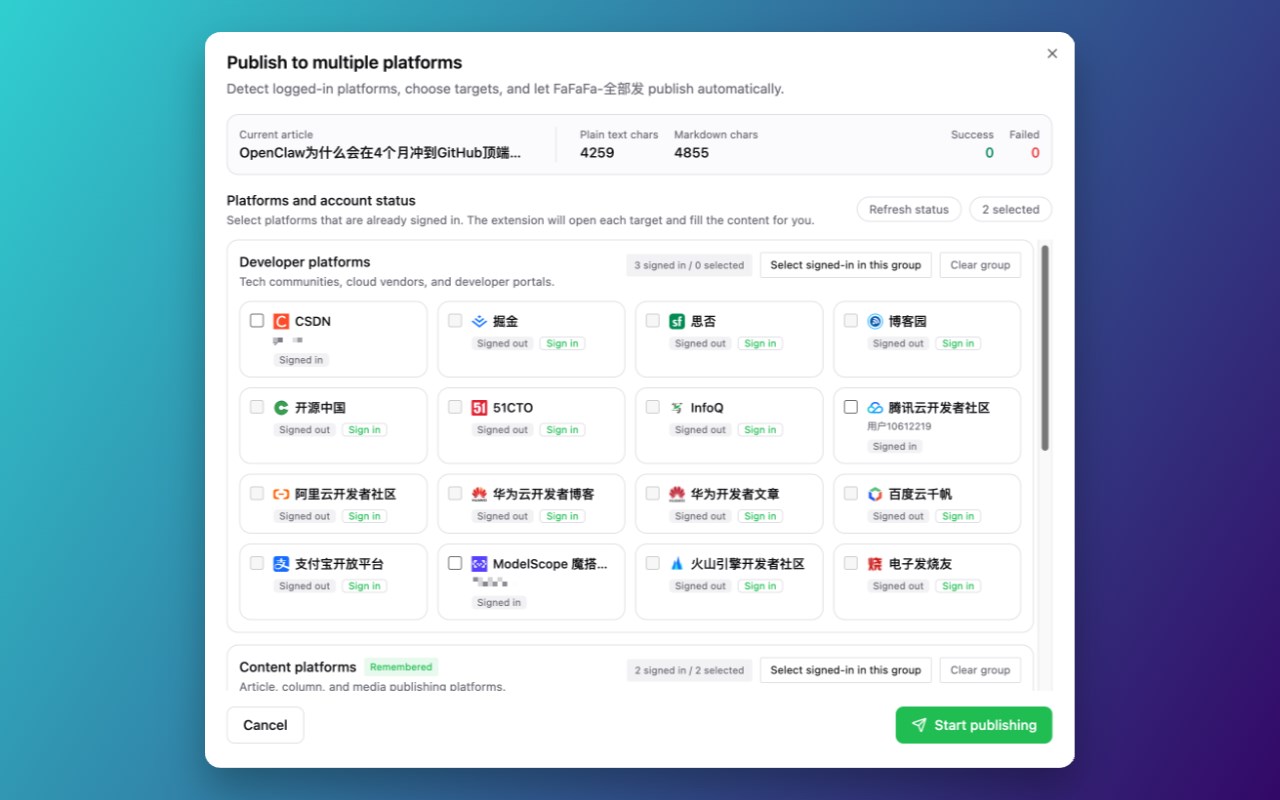Viewport: 1280px width, 800px height.
Task: Click the 火山引擎开发者社区 logo icon
Action: [677, 564]
